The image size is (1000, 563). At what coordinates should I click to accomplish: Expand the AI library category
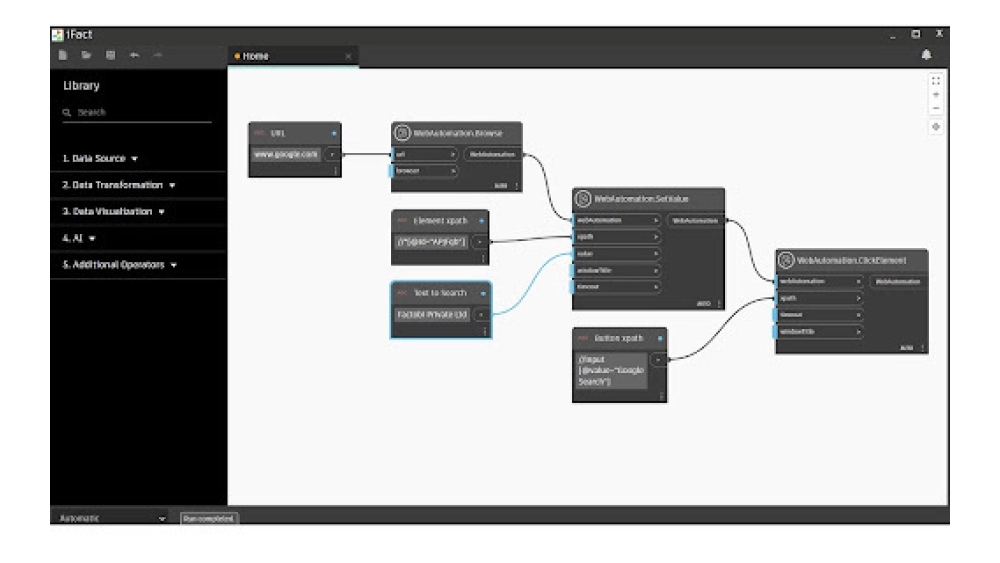79,238
